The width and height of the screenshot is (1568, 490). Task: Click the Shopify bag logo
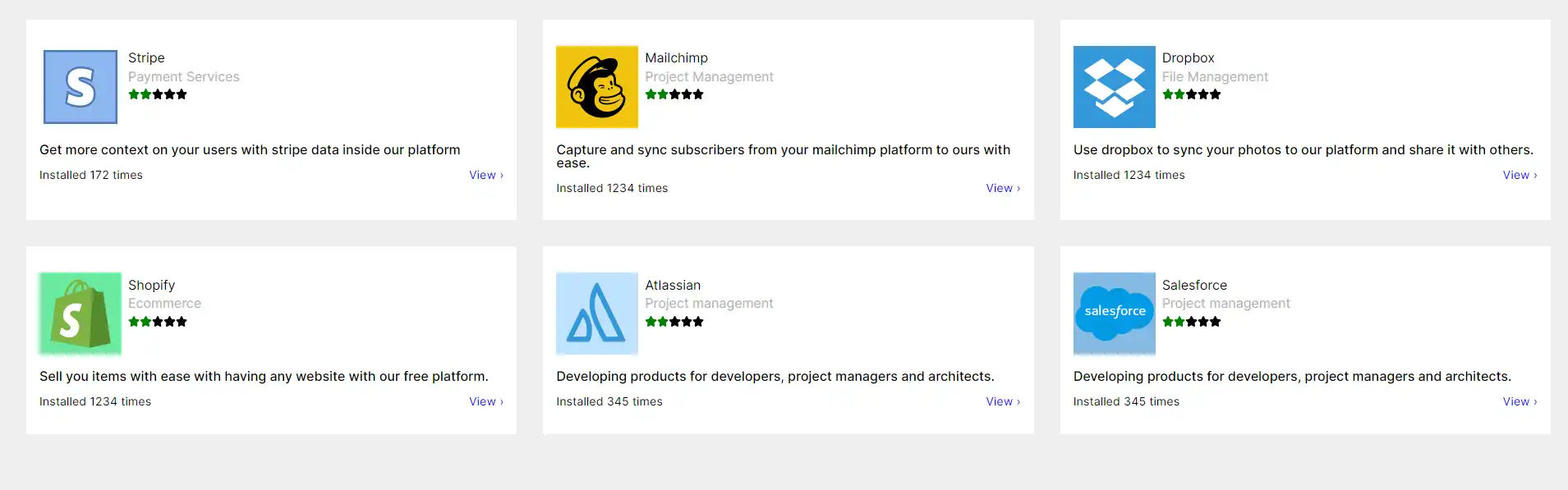(x=80, y=314)
